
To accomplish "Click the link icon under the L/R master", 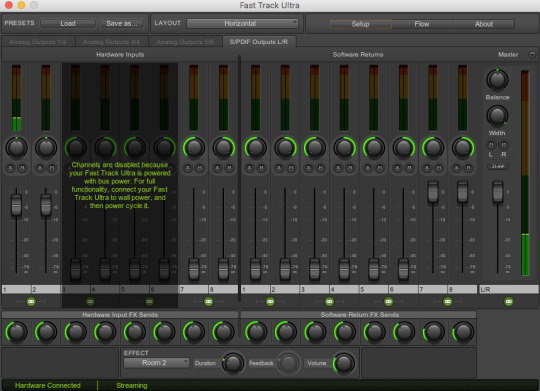I will pyautogui.click(x=509, y=302).
